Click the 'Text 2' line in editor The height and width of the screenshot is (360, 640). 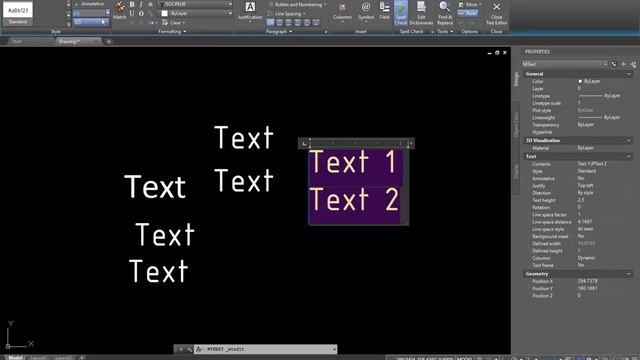click(x=355, y=200)
